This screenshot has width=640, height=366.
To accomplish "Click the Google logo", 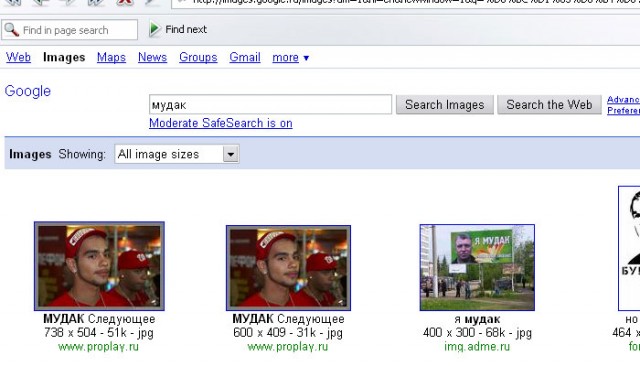I will 28,91.
